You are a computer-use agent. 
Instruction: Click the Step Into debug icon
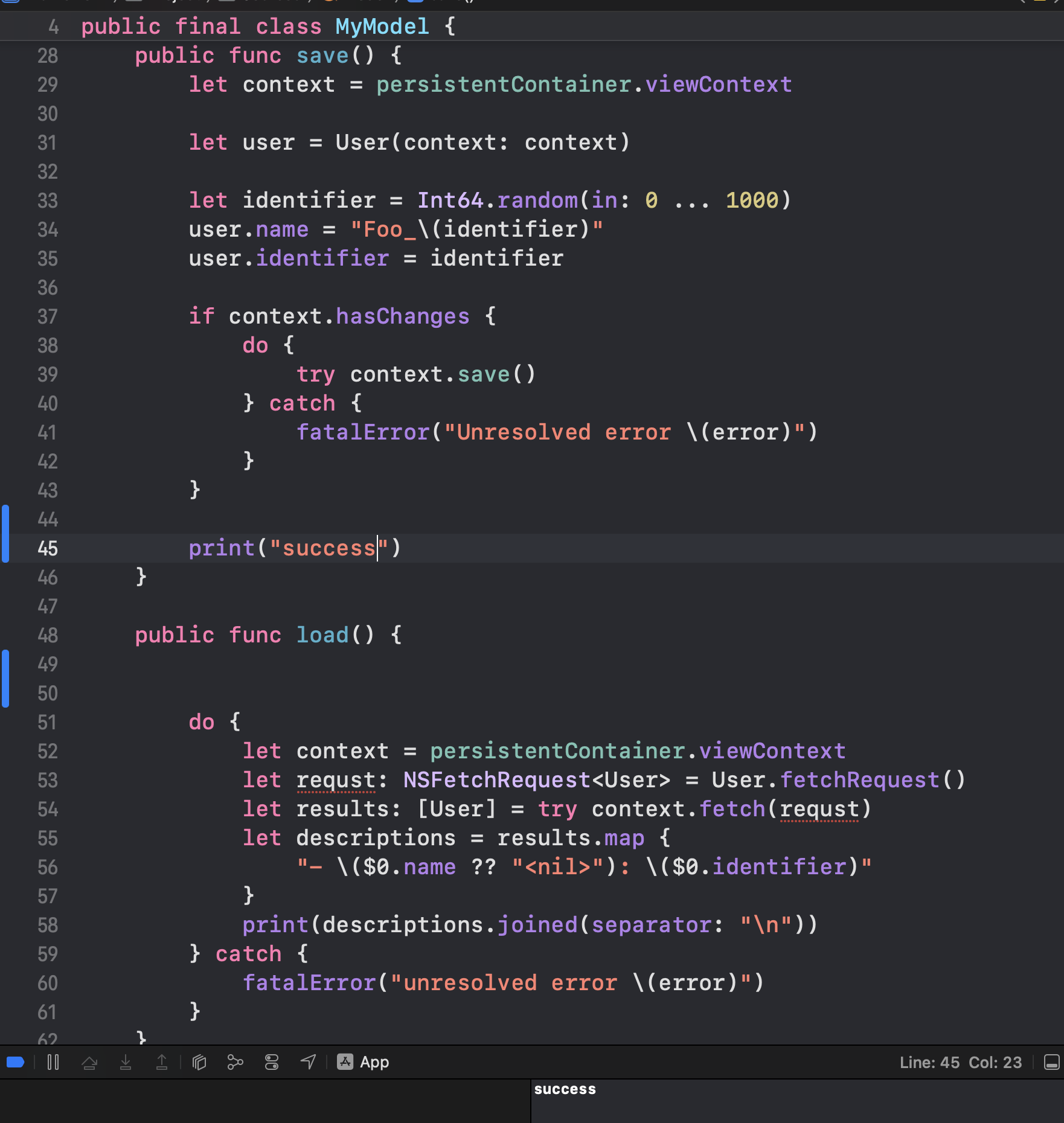[126, 1062]
